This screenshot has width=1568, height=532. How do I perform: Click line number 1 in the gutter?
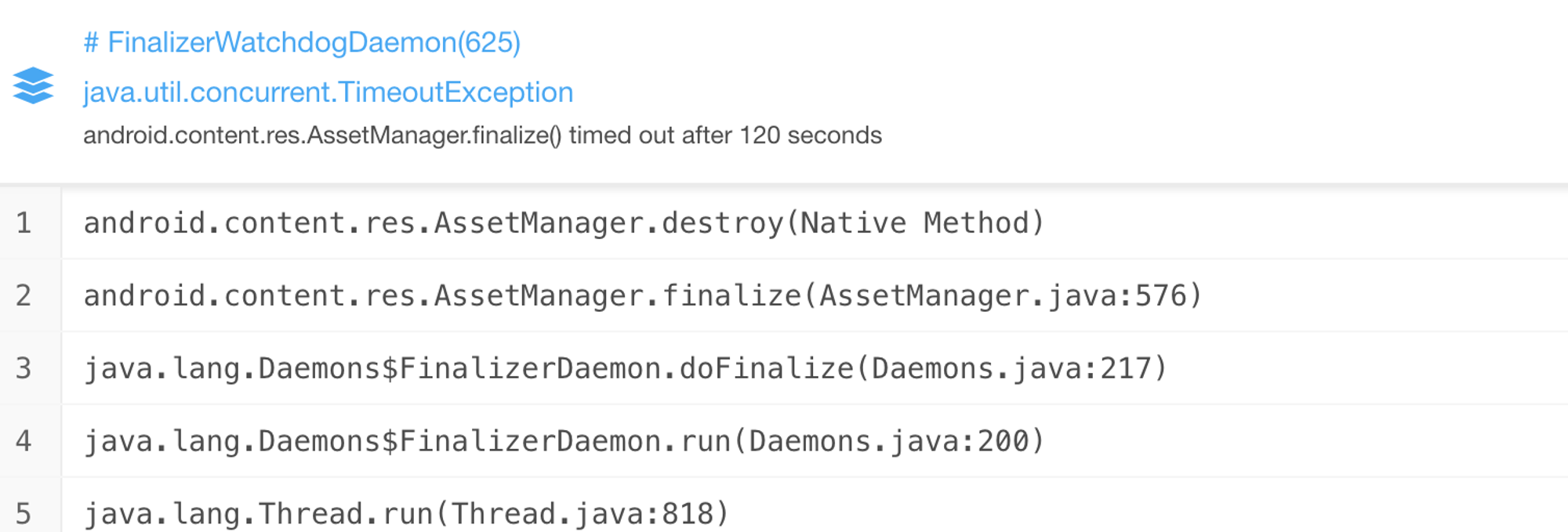pos(24,223)
